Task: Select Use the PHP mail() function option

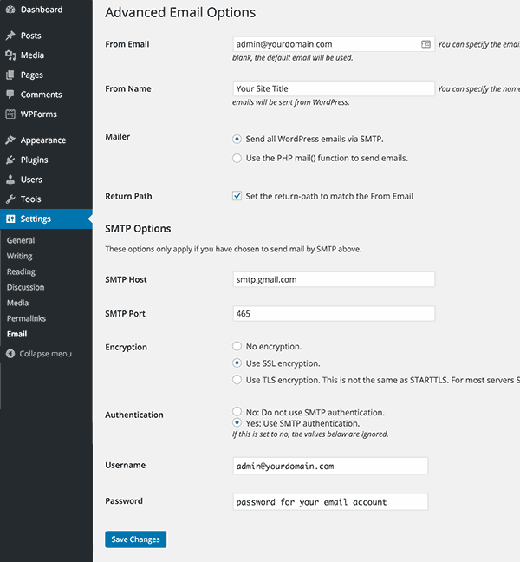Action: pos(237,158)
